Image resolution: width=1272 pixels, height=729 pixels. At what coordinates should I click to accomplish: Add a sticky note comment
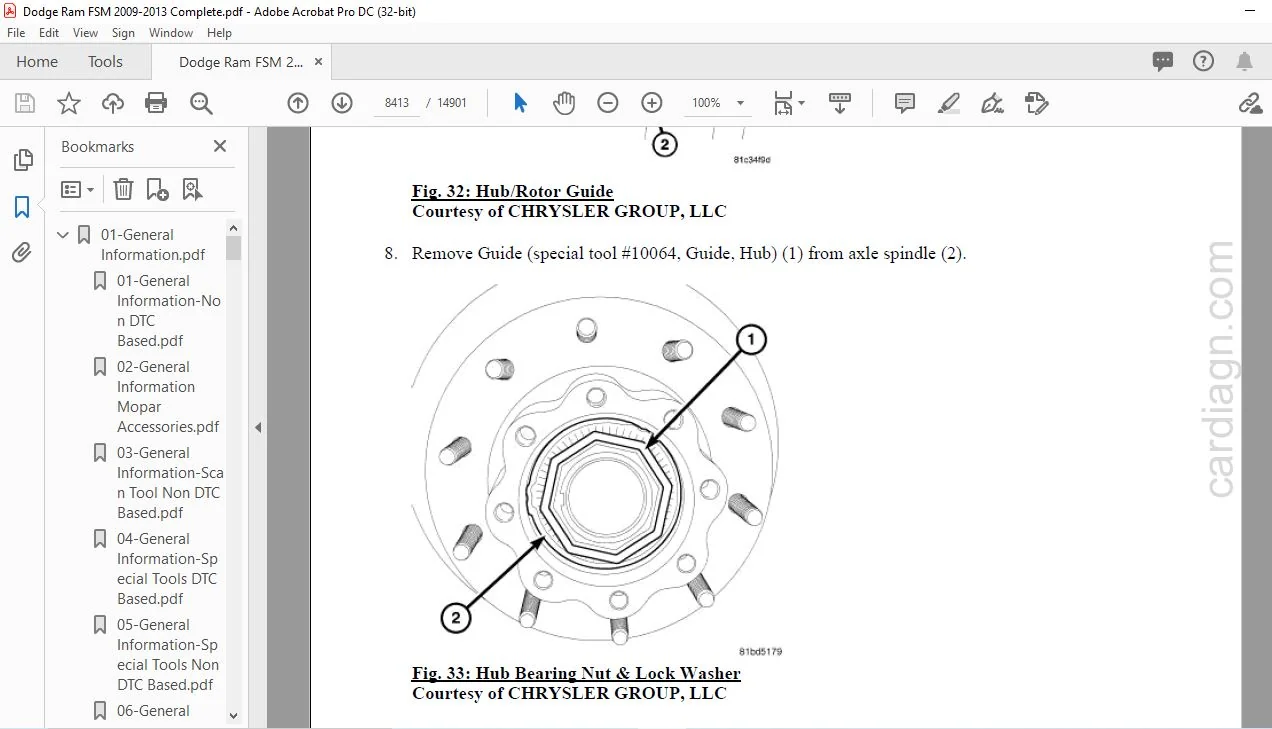coord(905,103)
